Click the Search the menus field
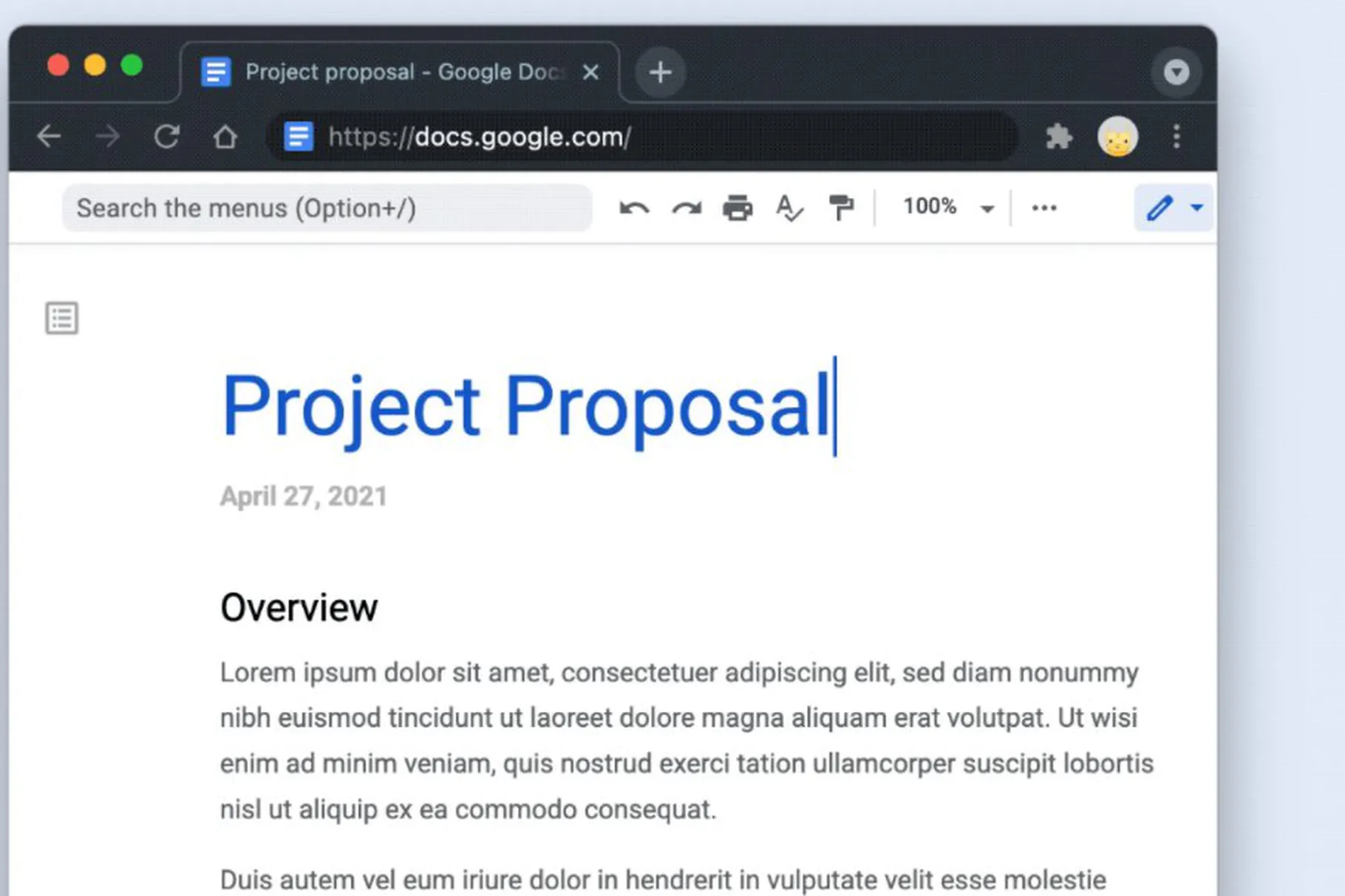 coord(325,208)
